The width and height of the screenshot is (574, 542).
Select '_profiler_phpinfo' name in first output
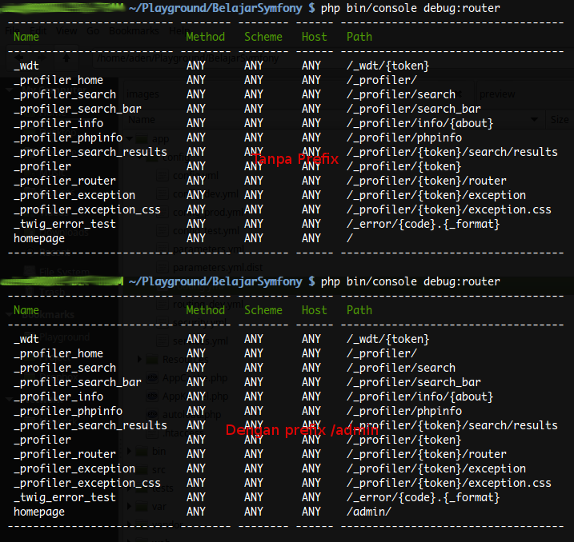tap(68, 138)
